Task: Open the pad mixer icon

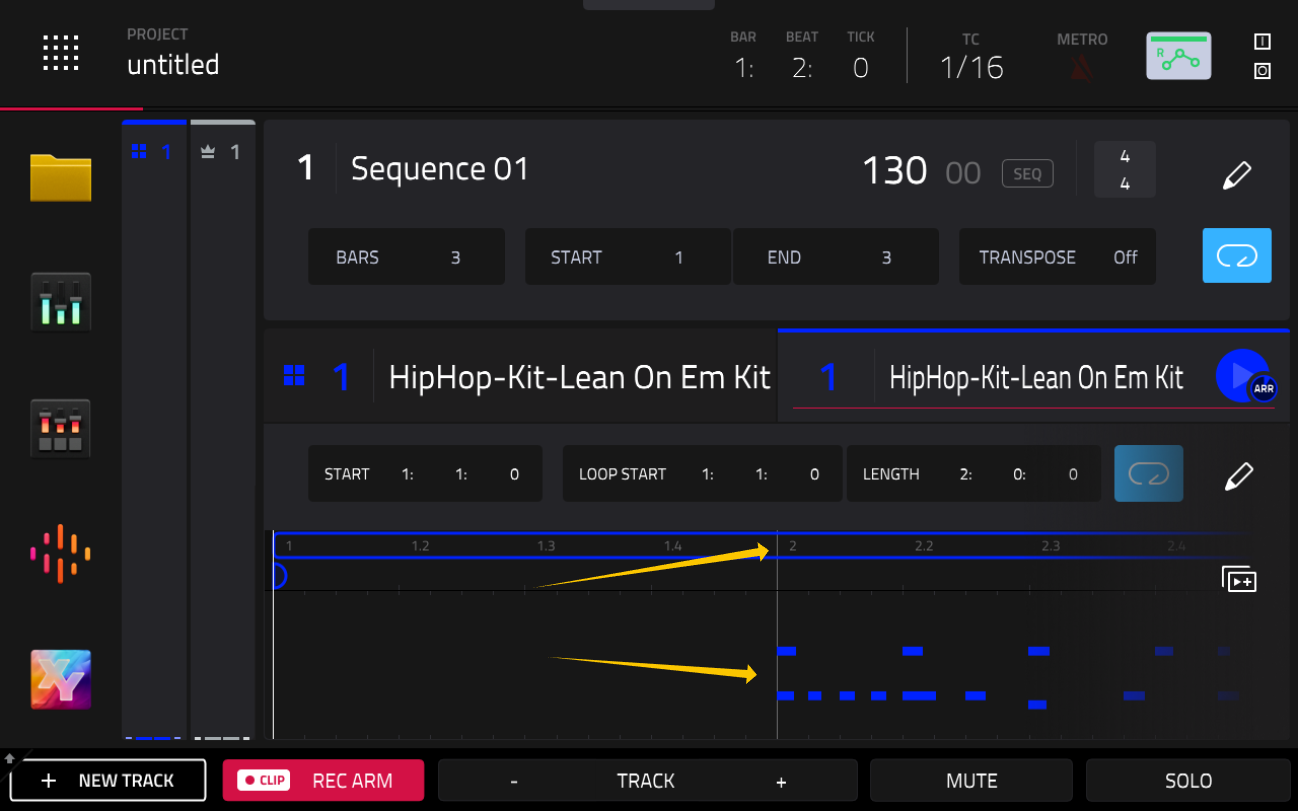Action: [60, 428]
